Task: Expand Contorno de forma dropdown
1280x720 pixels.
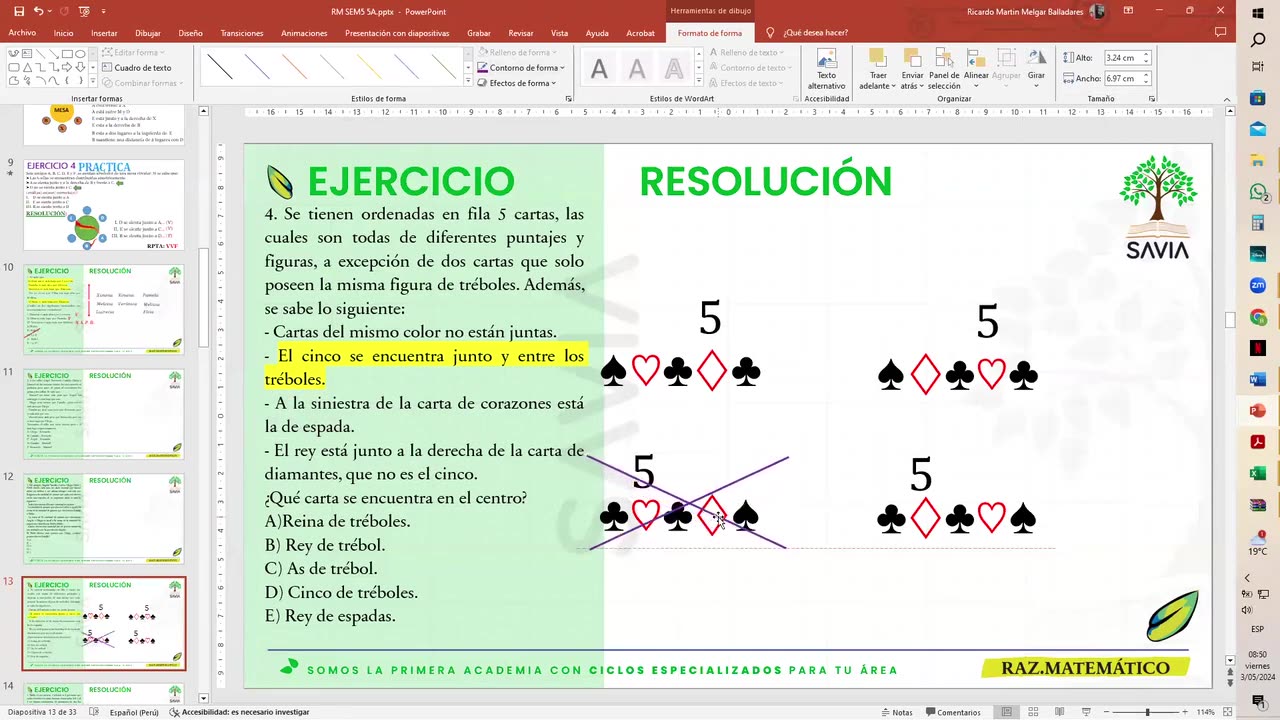Action: (x=562, y=68)
